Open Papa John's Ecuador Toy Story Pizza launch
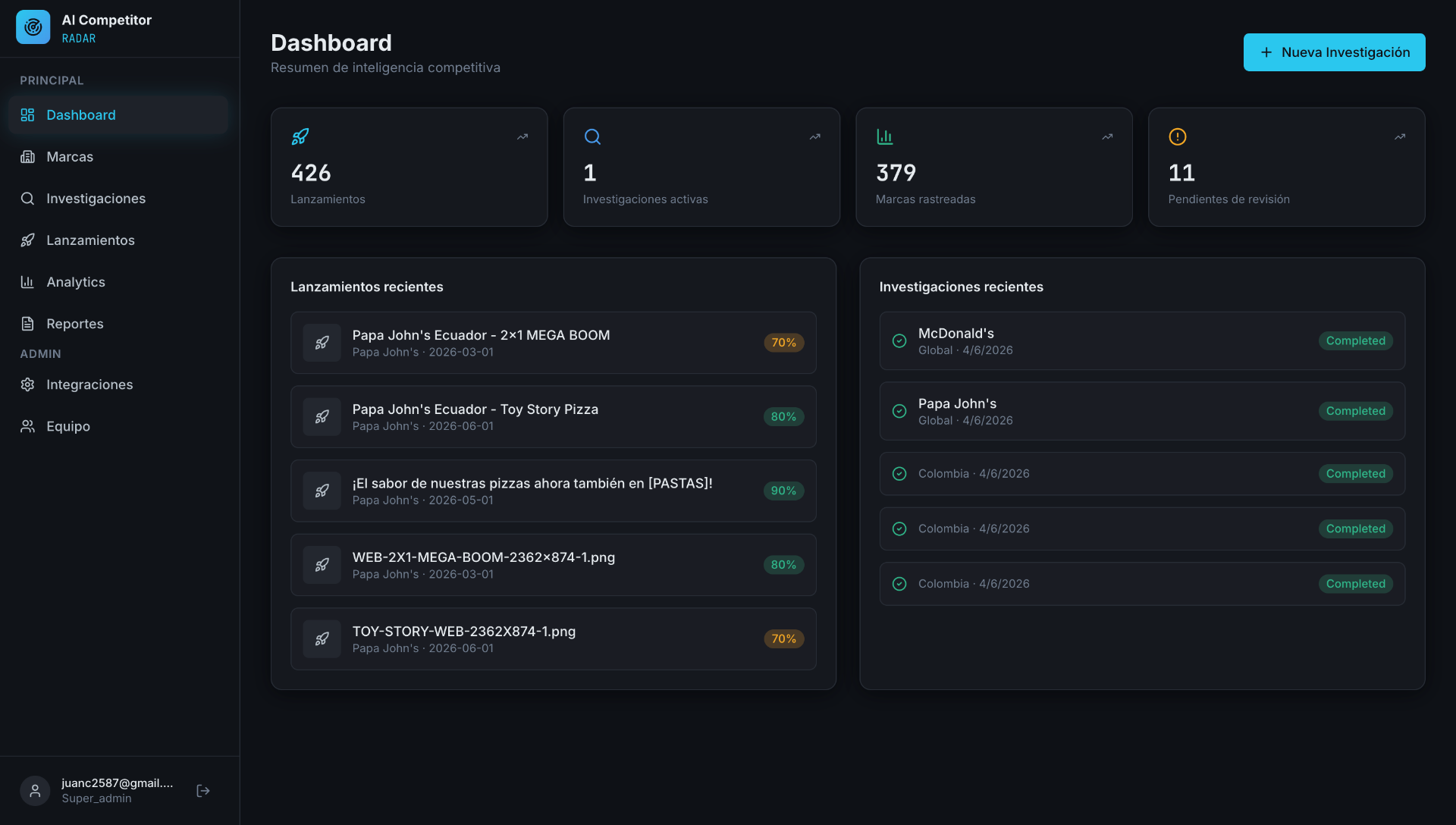This screenshot has width=1456, height=825. (x=554, y=417)
